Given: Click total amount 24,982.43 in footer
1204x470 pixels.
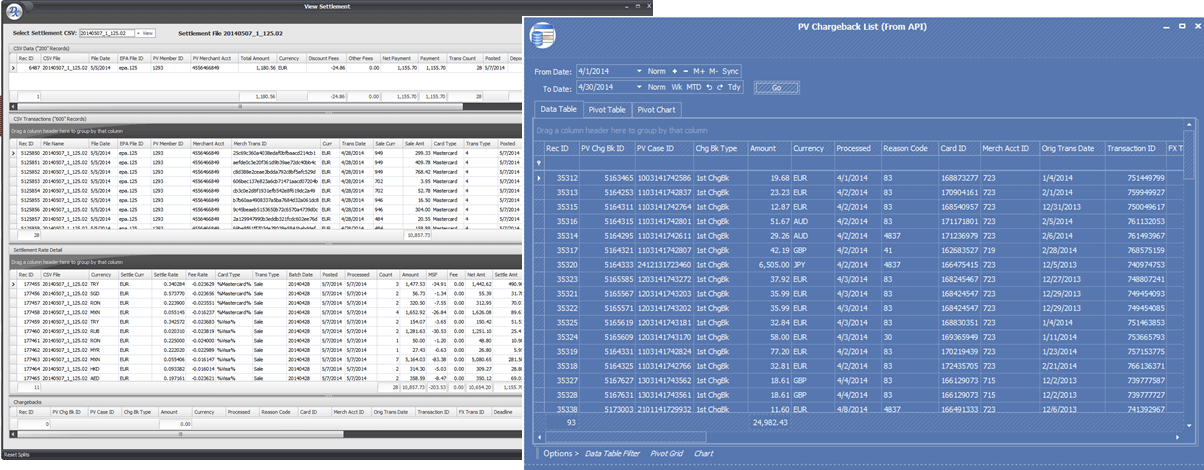Looking at the screenshot, I should click(770, 423).
